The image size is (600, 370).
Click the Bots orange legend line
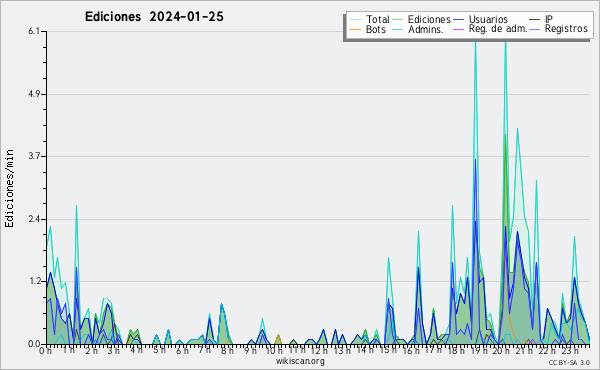tap(355, 29)
